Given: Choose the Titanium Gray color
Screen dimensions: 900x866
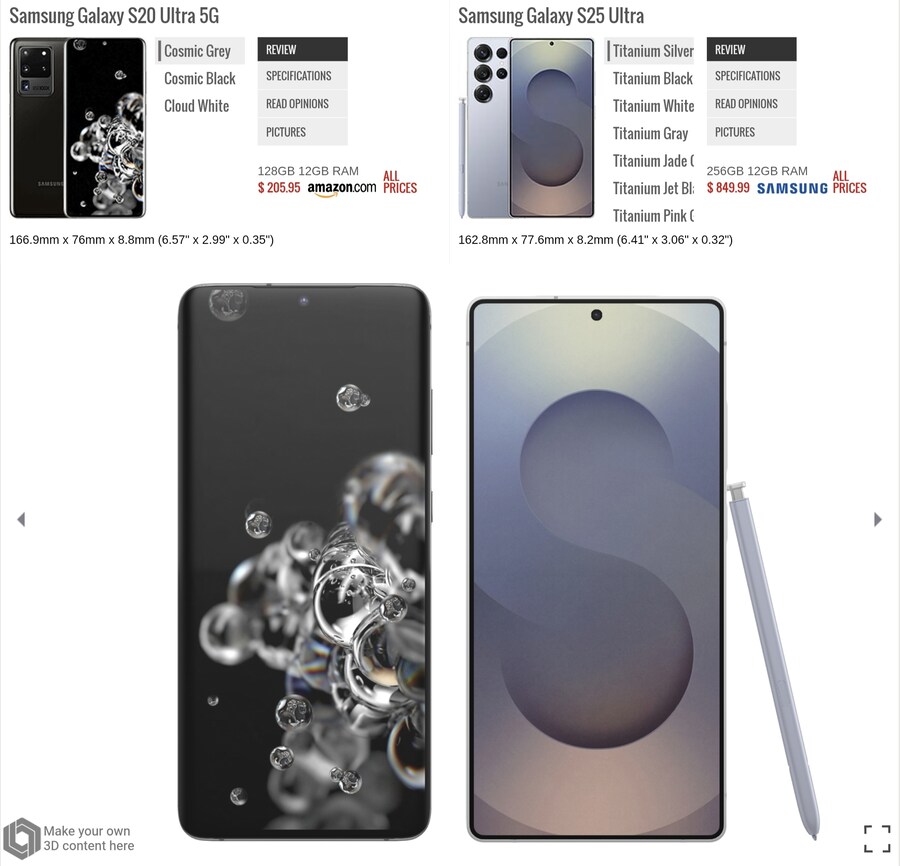Looking at the screenshot, I should pos(650,134).
